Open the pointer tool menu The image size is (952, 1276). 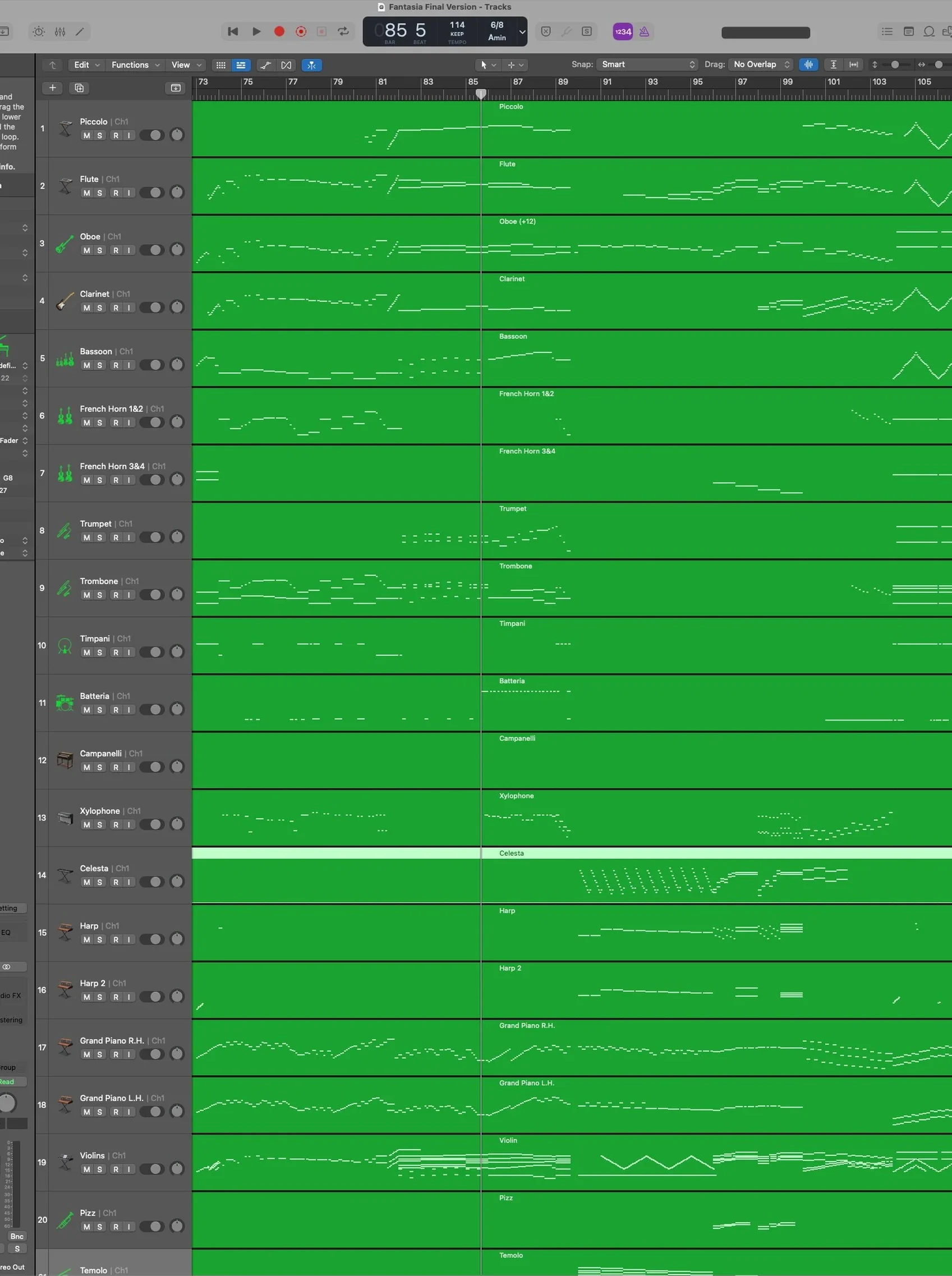coord(488,65)
